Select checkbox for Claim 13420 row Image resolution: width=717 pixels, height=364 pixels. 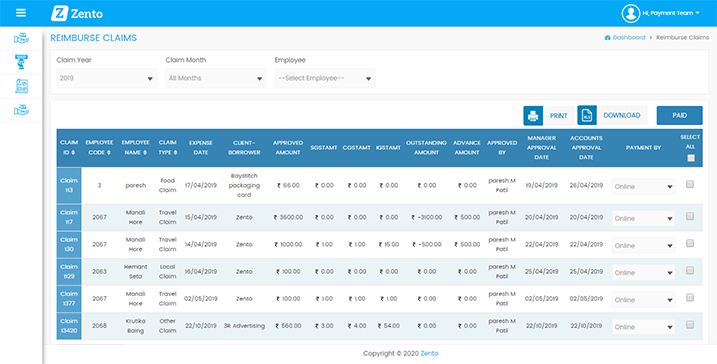point(690,325)
